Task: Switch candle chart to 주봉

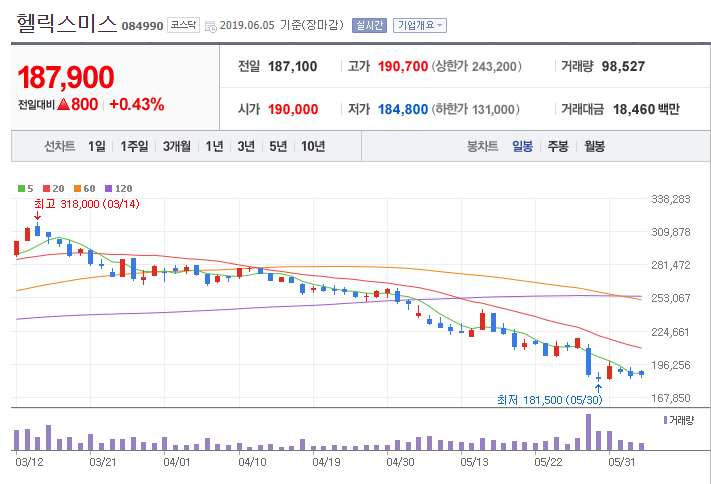Action: pyautogui.click(x=558, y=146)
